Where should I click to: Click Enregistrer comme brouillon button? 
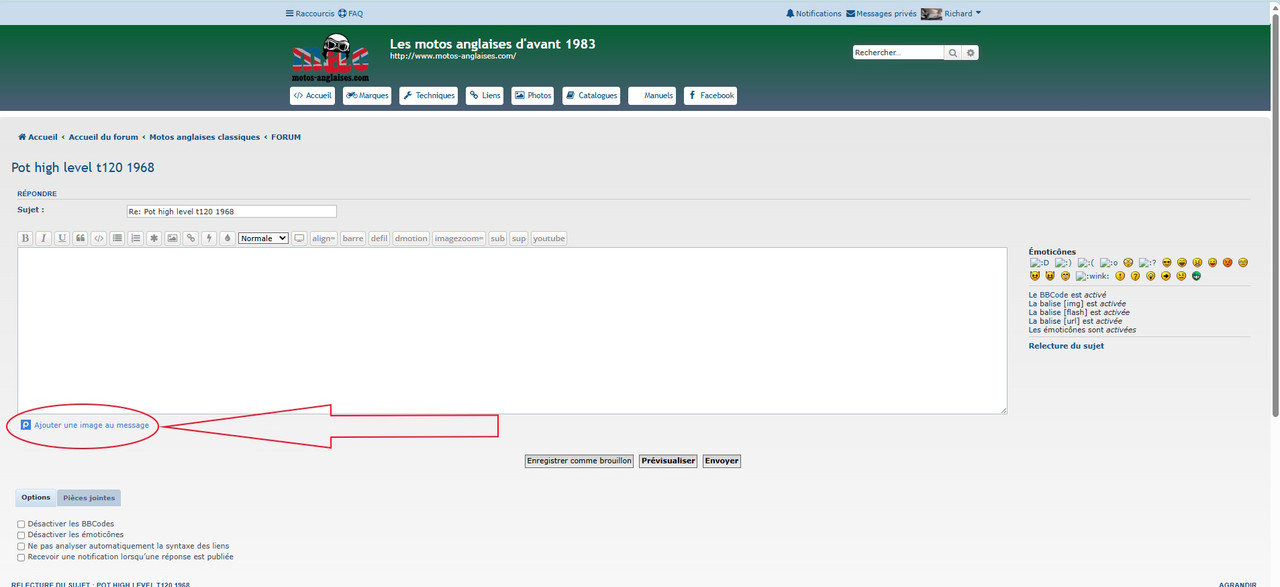click(580, 461)
